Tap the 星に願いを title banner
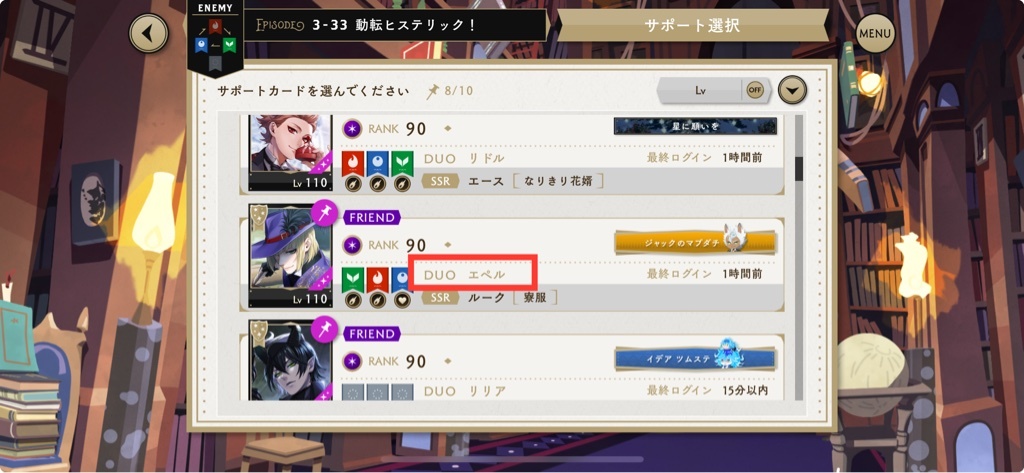The height and width of the screenshot is (473, 1024). pos(696,126)
